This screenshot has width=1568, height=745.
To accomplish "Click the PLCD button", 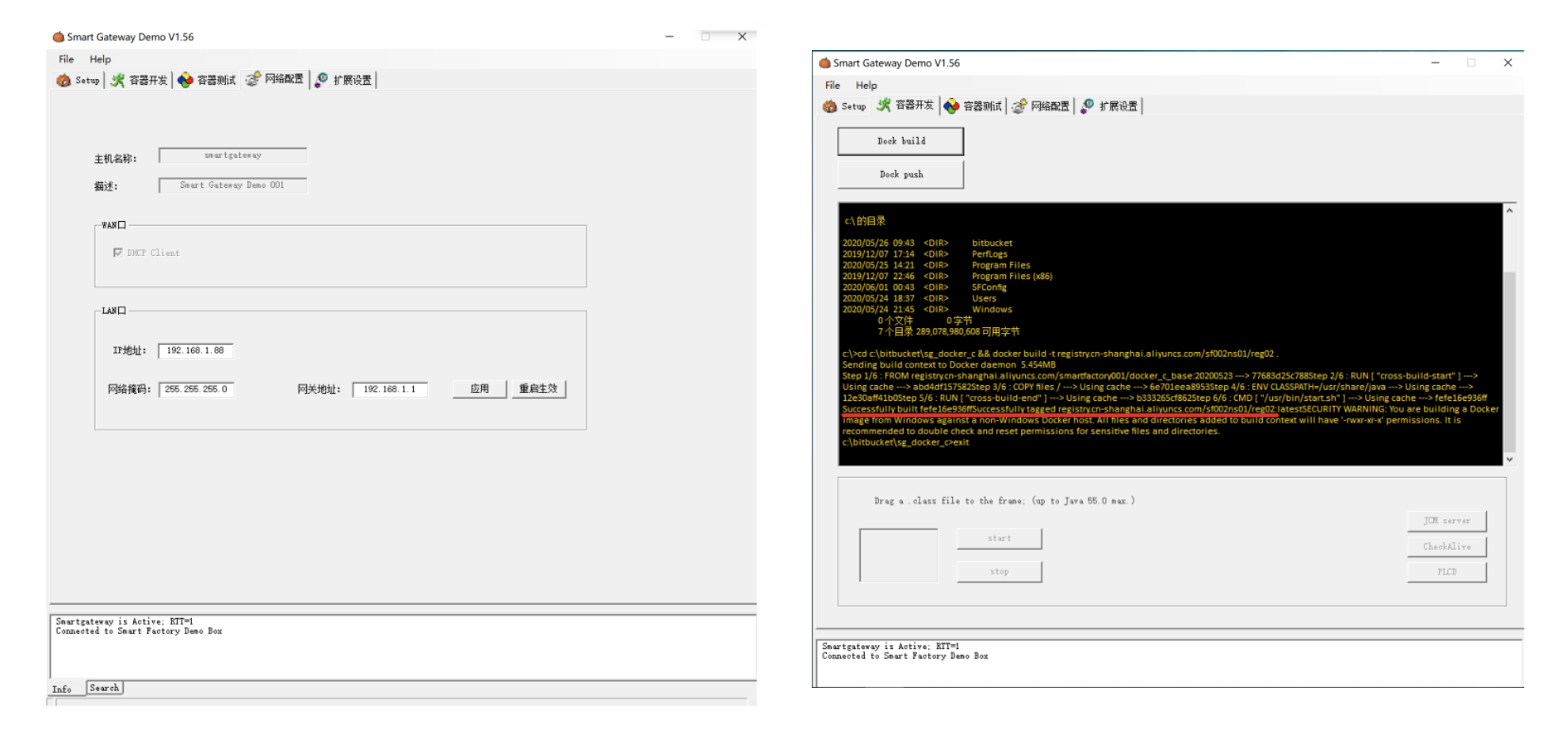I will point(1447,571).
